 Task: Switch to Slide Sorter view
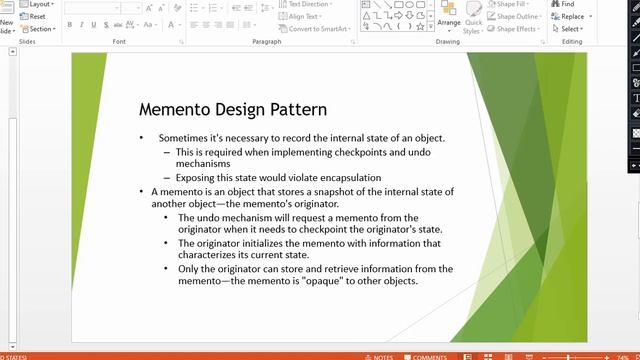pos(488,357)
